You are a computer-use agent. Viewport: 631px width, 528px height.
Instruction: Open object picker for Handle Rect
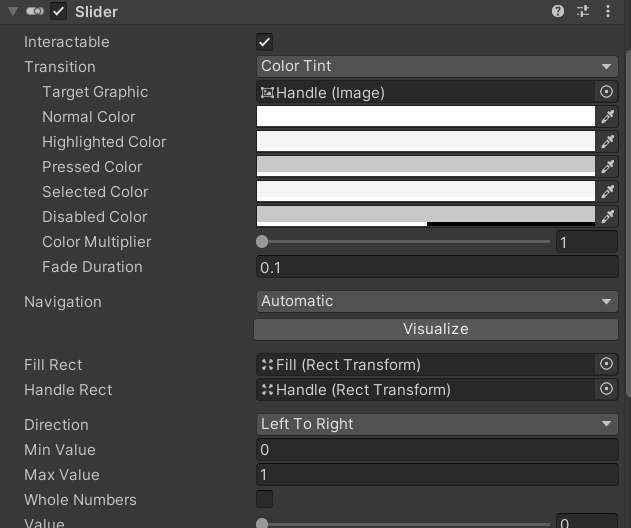pos(606,389)
